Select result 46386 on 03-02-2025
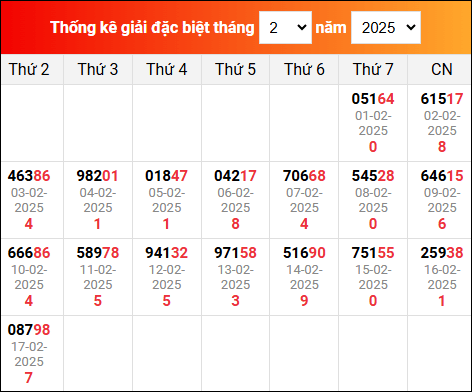Image resolution: width=472 pixels, height=392 pixels. click(29, 176)
